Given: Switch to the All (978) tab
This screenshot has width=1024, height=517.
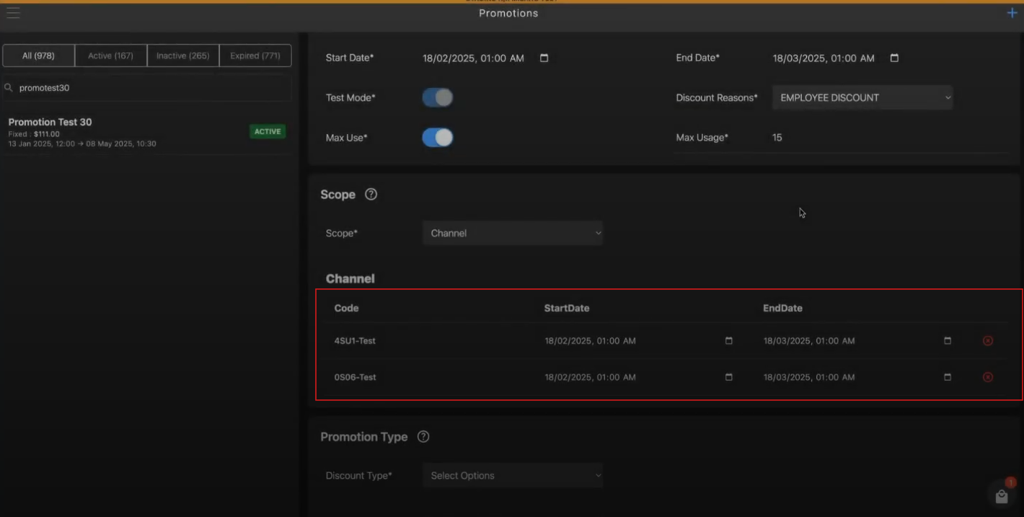Looking at the screenshot, I should pos(39,55).
